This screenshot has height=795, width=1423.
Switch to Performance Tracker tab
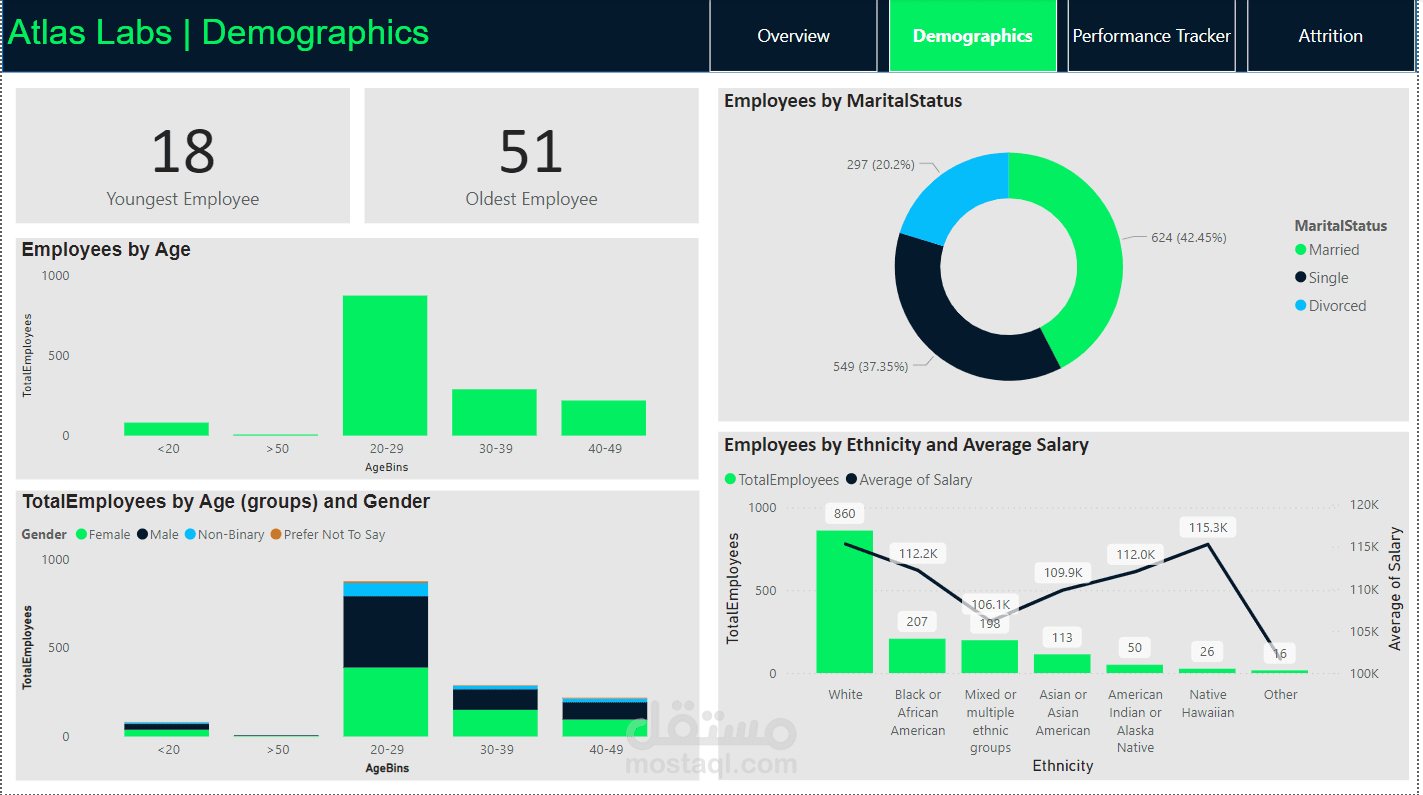tap(1151, 36)
